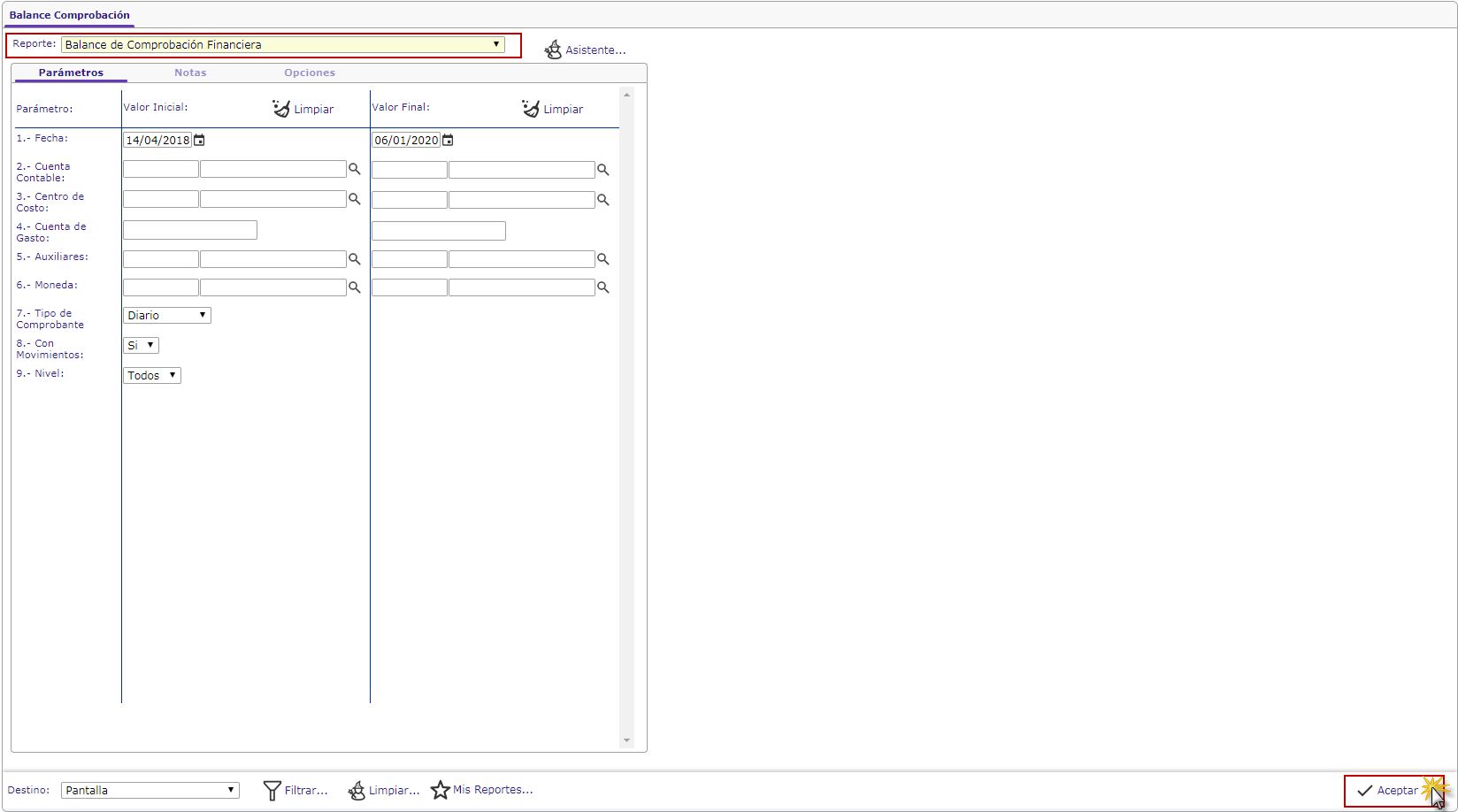The width and height of the screenshot is (1458, 812).
Task: Click the final Fecha date field
Action: pyautogui.click(x=406, y=140)
